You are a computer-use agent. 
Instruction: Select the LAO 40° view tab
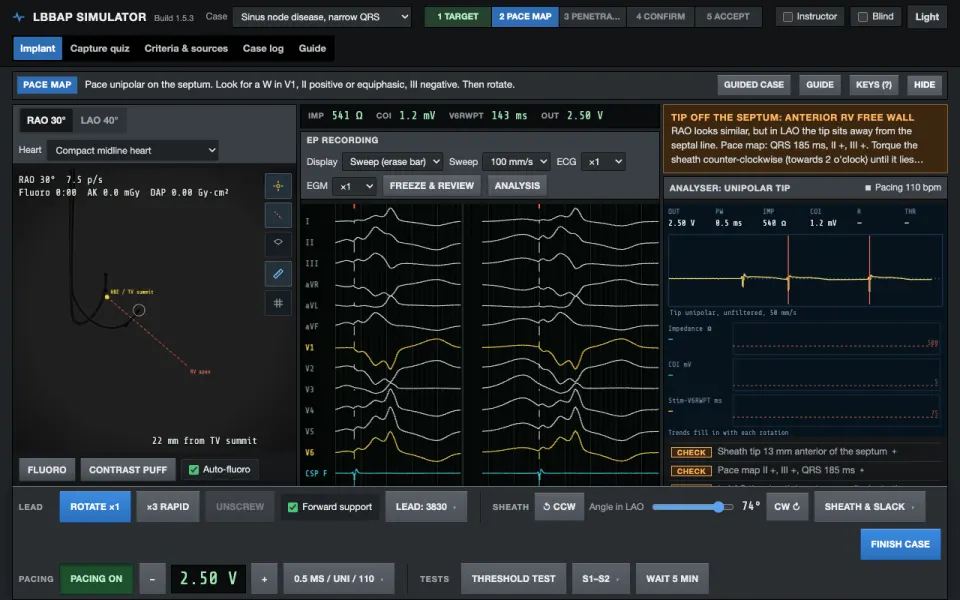pyautogui.click(x=99, y=121)
